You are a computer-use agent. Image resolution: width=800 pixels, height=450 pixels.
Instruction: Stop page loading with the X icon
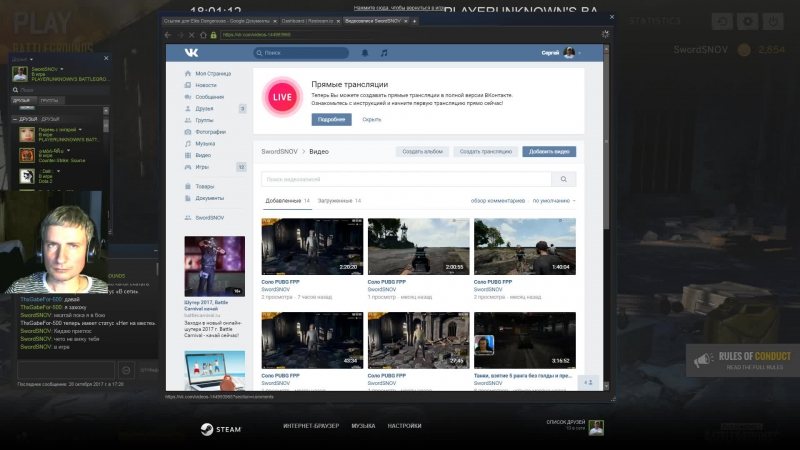[191, 35]
